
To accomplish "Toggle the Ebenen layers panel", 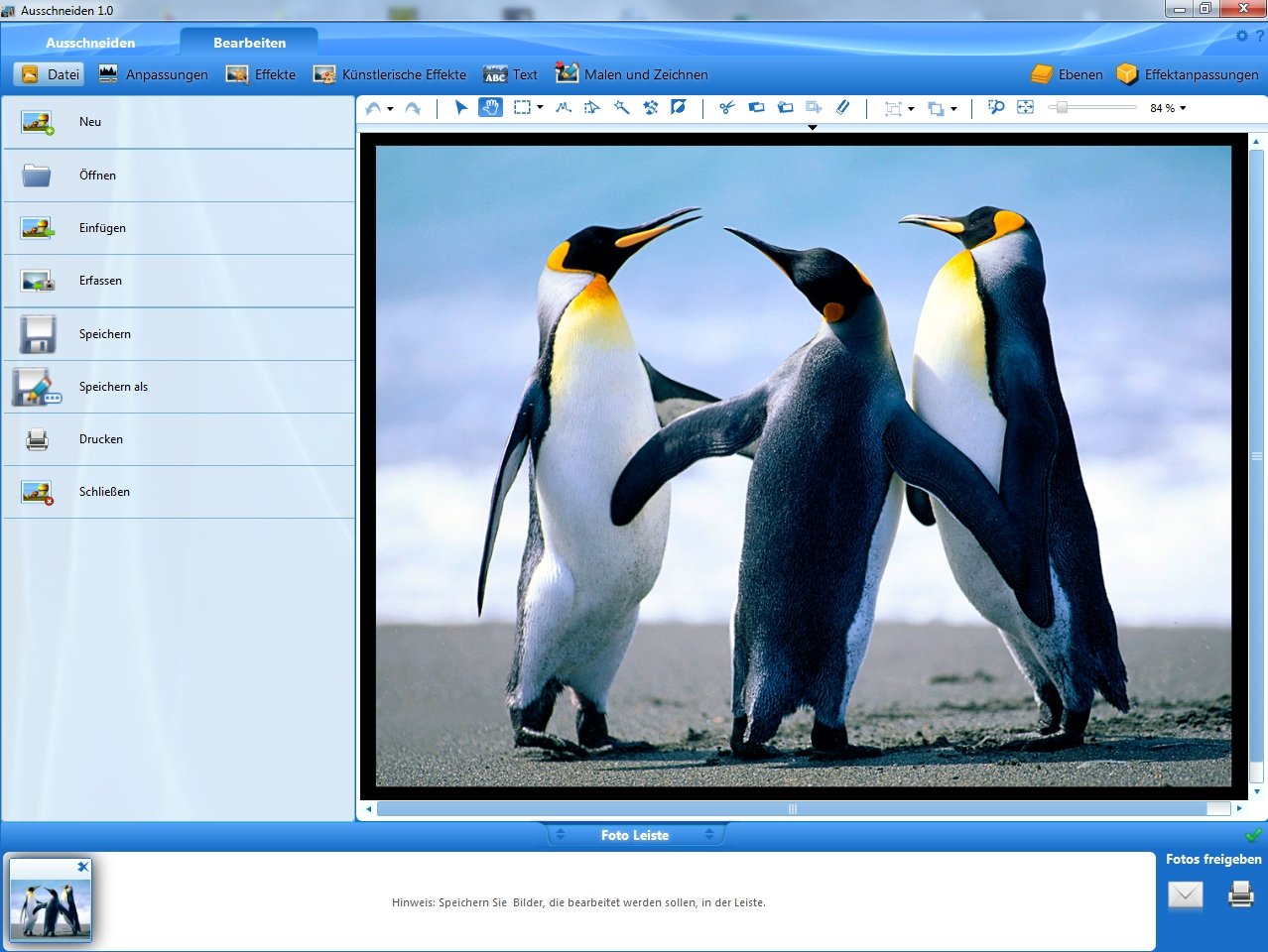I will [1067, 74].
